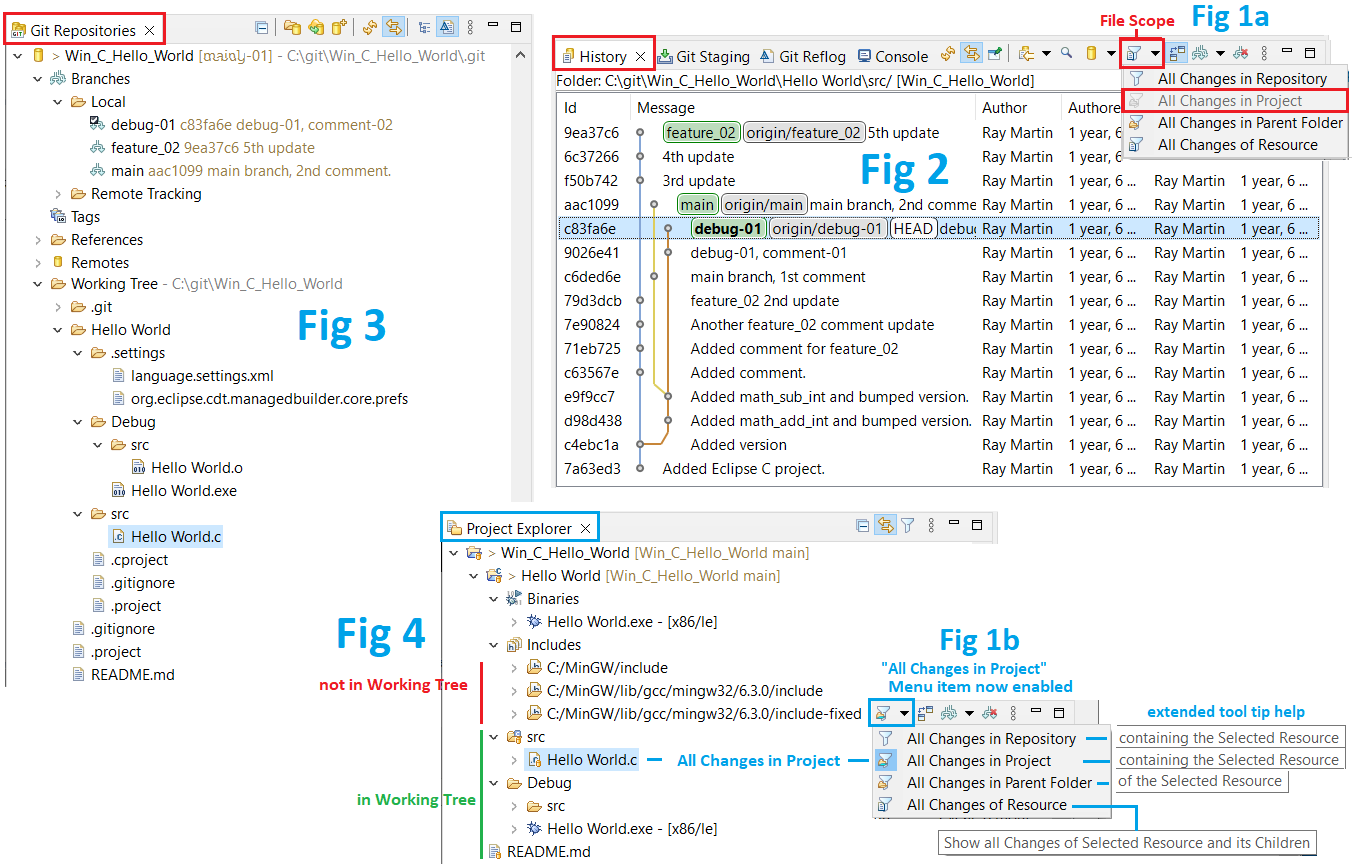Choose All Changes in Parent Folder in History menu
The width and height of the screenshot is (1352, 866).
pyautogui.click(x=1236, y=123)
